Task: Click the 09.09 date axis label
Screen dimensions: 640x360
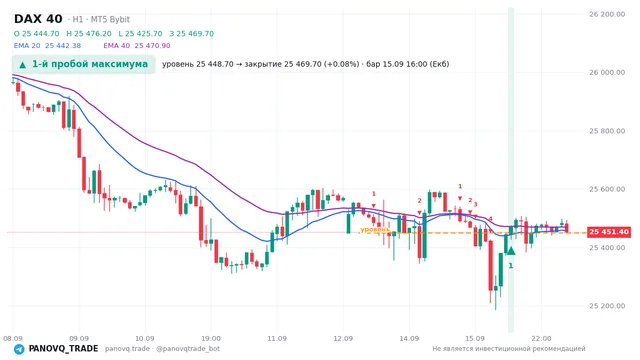Action: (79, 338)
